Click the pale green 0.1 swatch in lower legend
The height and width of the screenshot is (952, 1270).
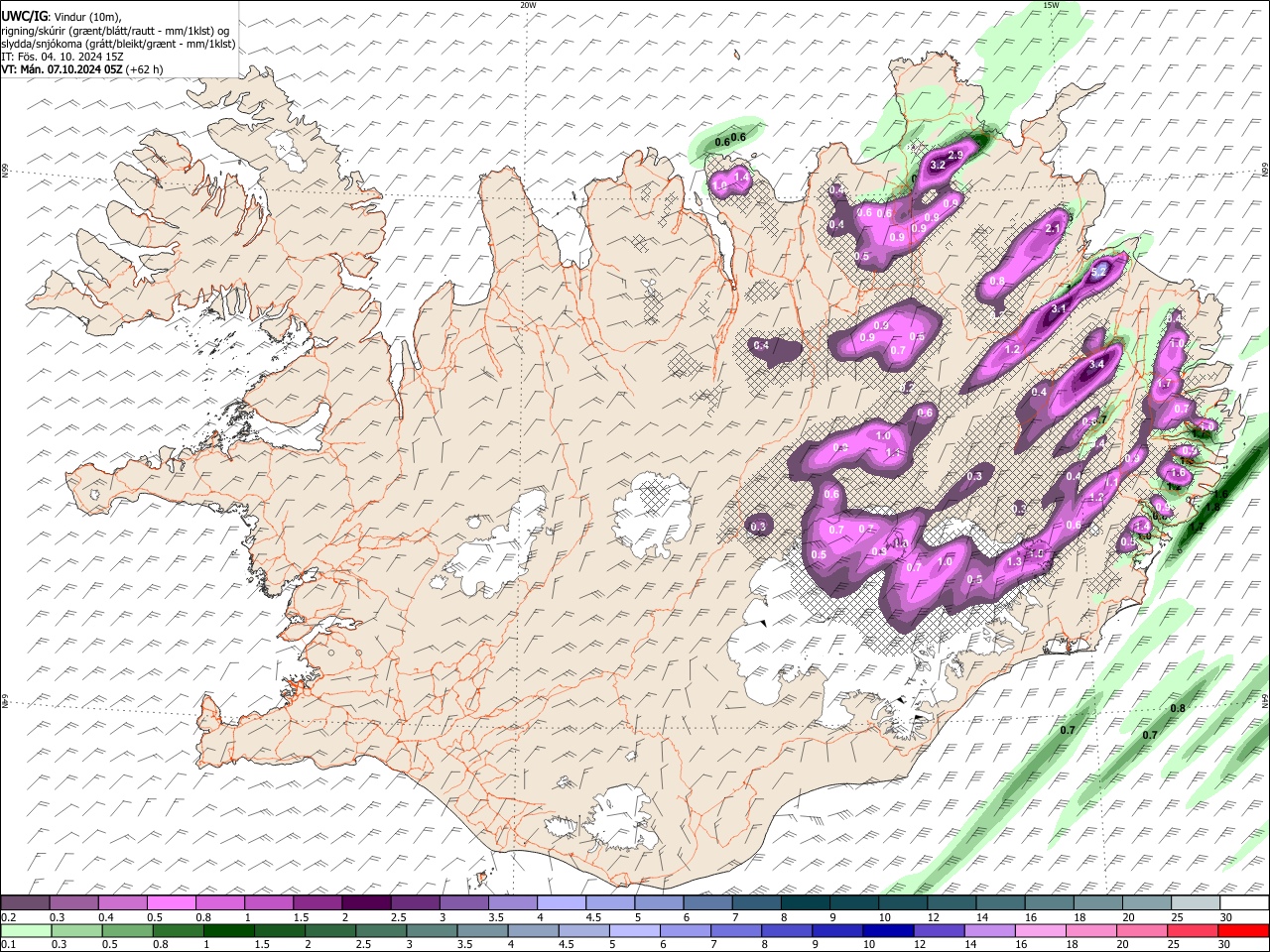[x=26, y=930]
